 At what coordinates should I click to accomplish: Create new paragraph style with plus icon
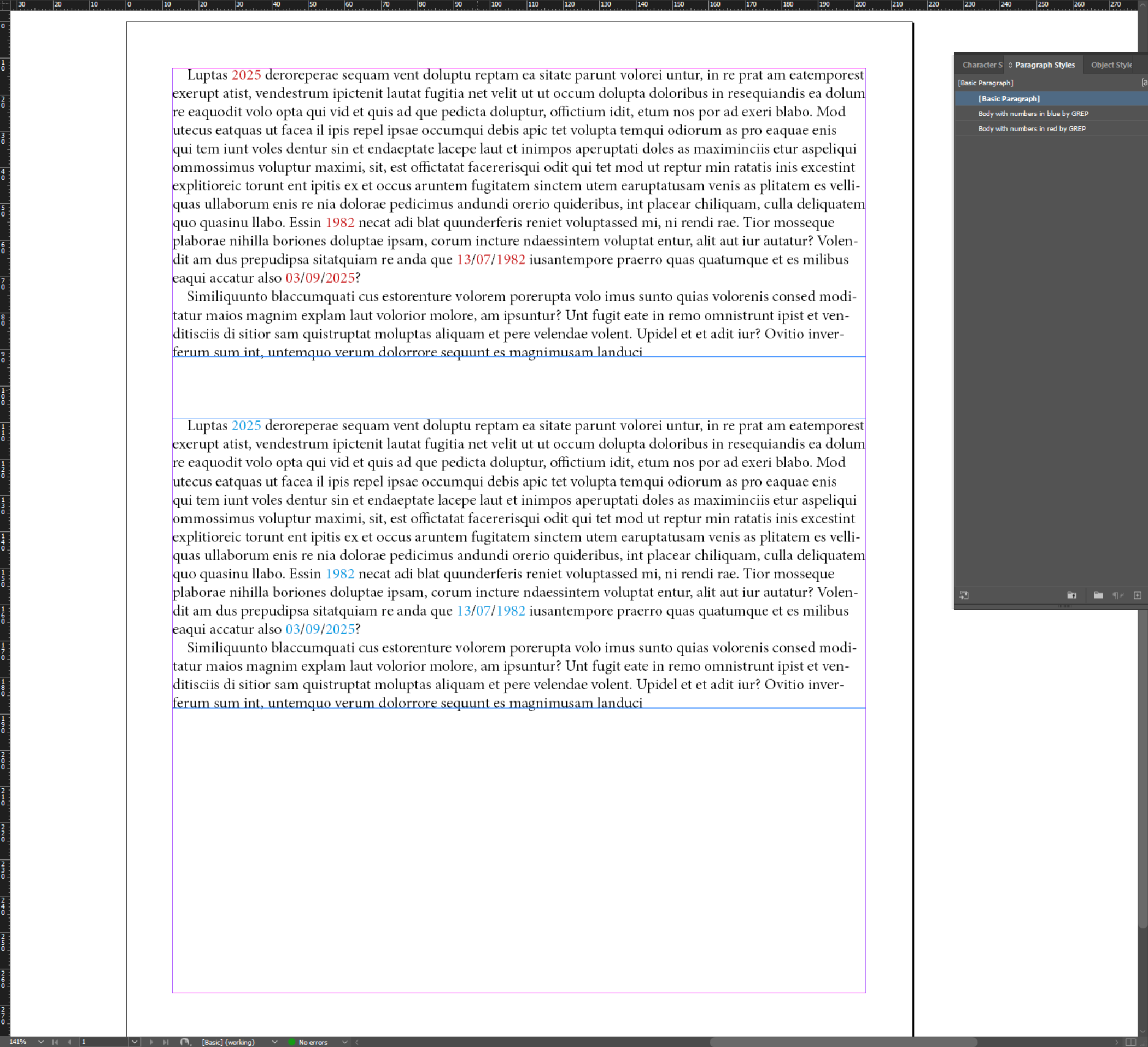(1137, 595)
